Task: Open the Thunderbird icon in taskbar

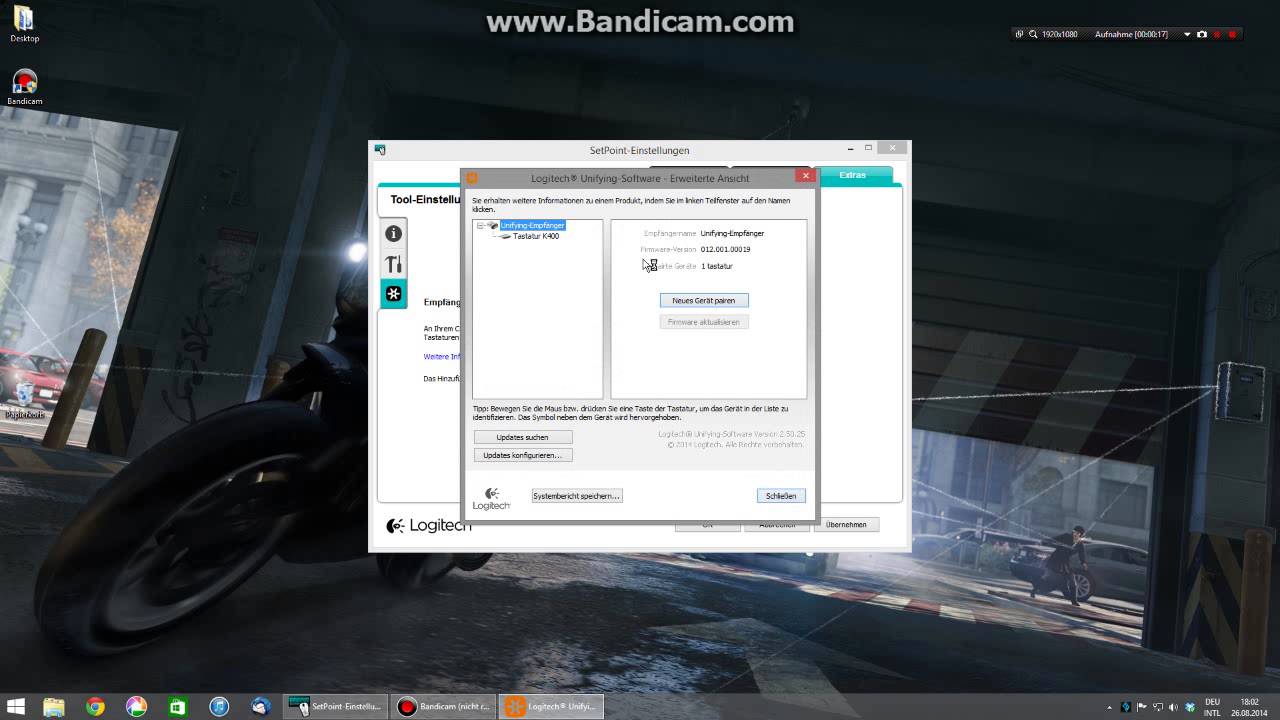Action: pyautogui.click(x=261, y=707)
